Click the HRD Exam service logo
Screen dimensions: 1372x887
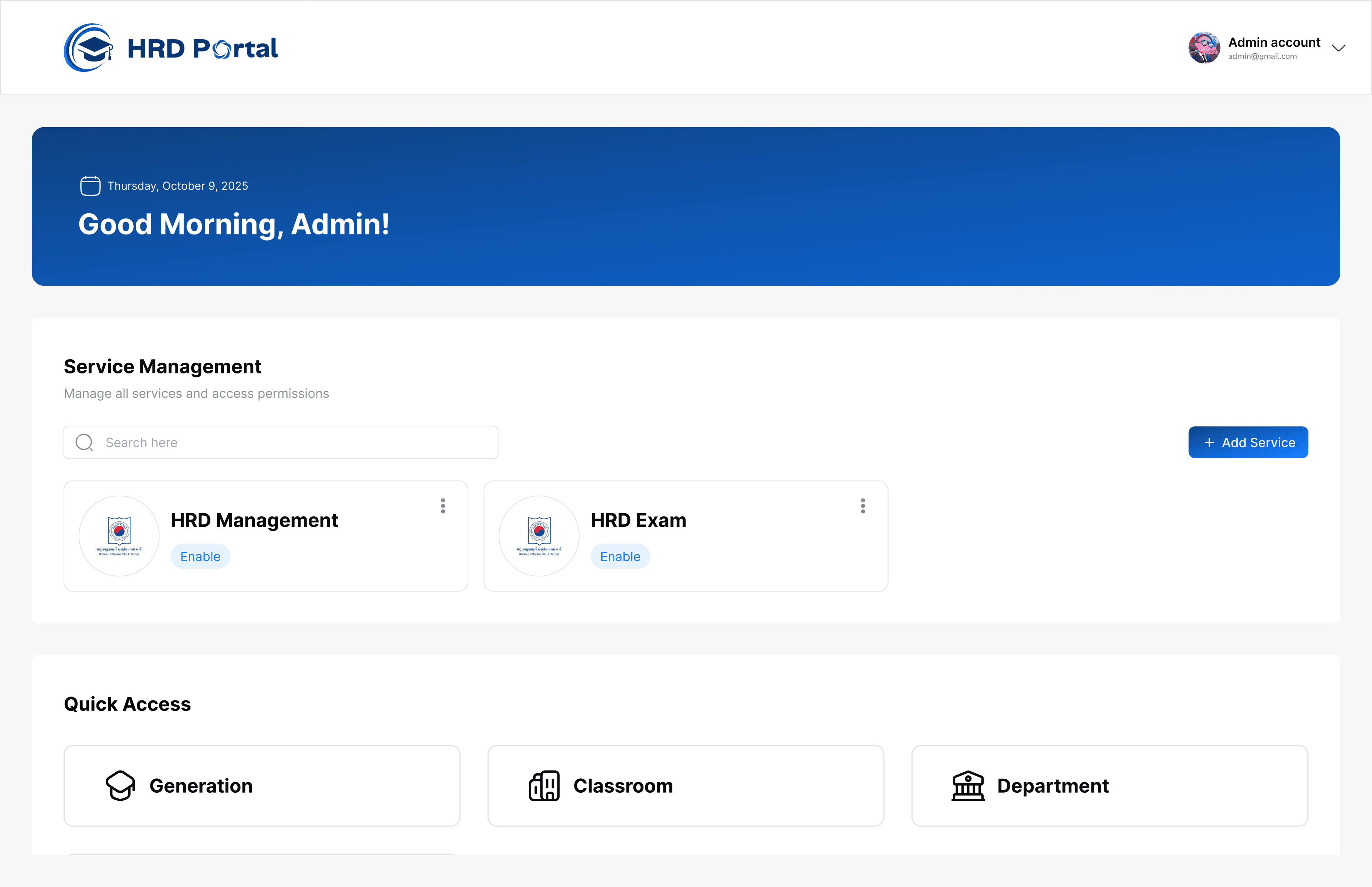click(539, 536)
